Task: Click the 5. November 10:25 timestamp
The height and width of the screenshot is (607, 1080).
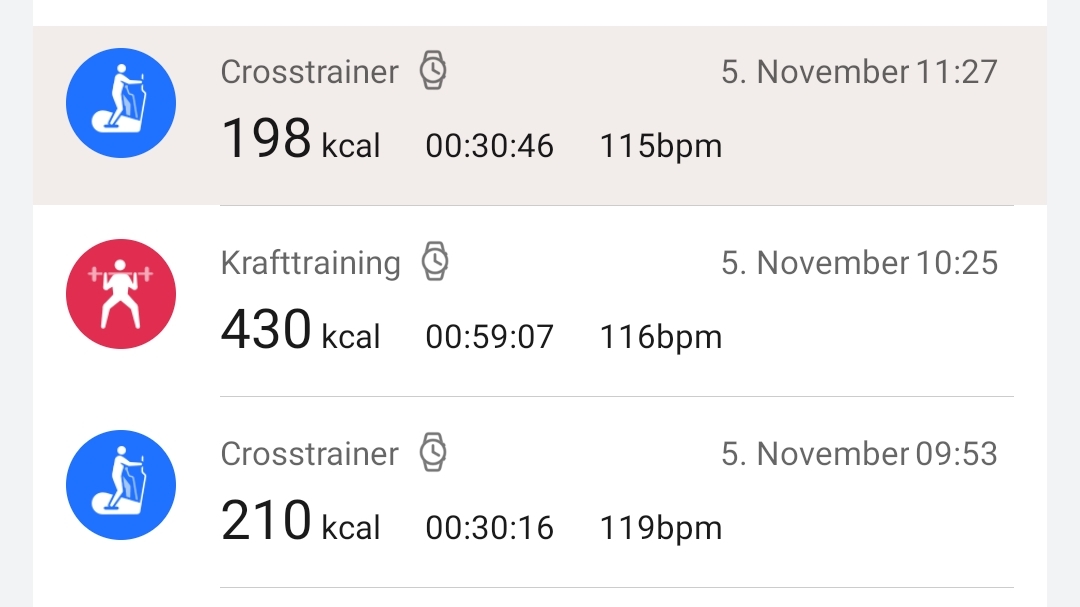Action: [x=860, y=263]
